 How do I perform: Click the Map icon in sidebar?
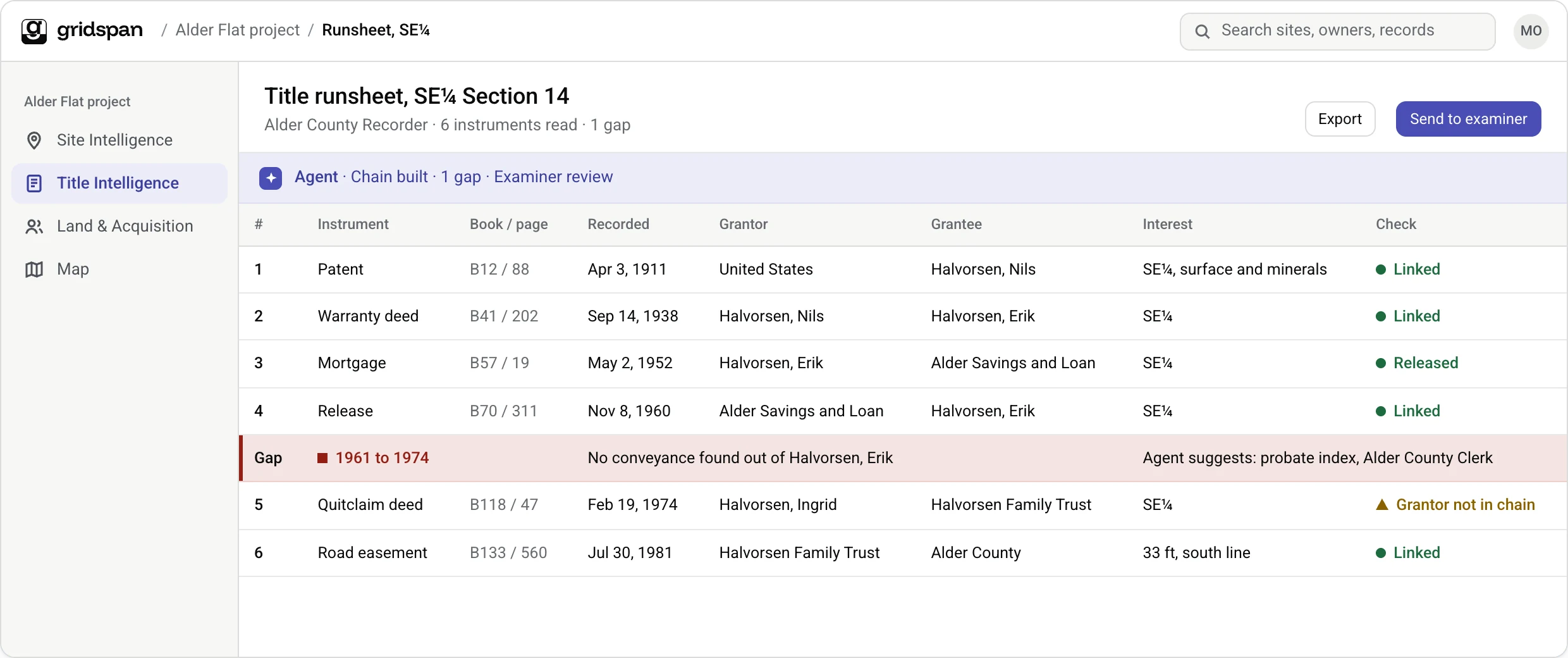[x=34, y=269]
